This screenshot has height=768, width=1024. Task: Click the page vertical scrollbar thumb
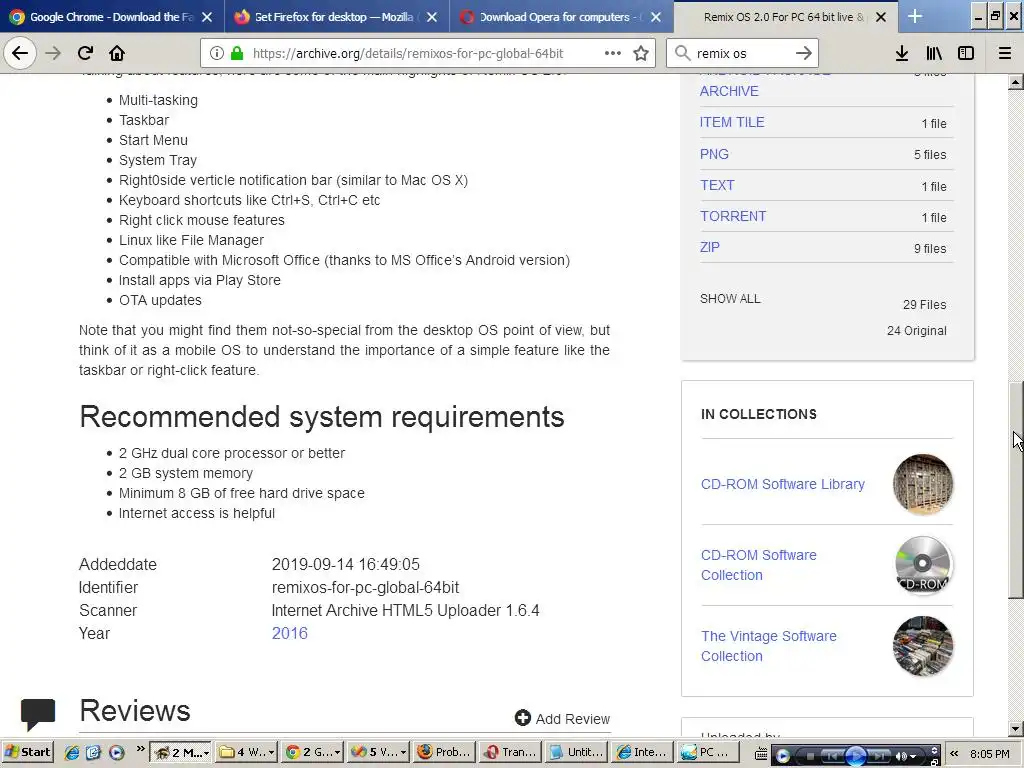[x=1016, y=490]
